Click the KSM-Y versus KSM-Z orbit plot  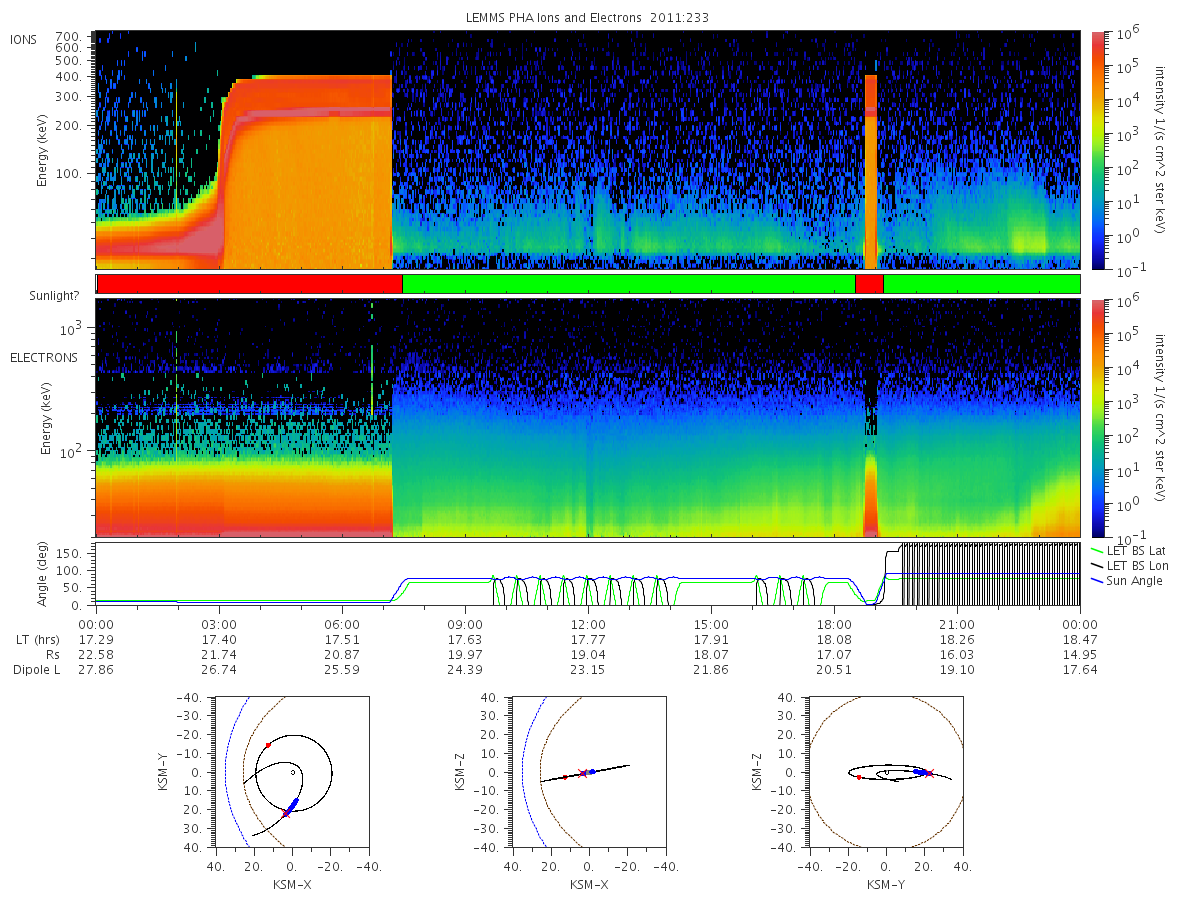pos(886,772)
